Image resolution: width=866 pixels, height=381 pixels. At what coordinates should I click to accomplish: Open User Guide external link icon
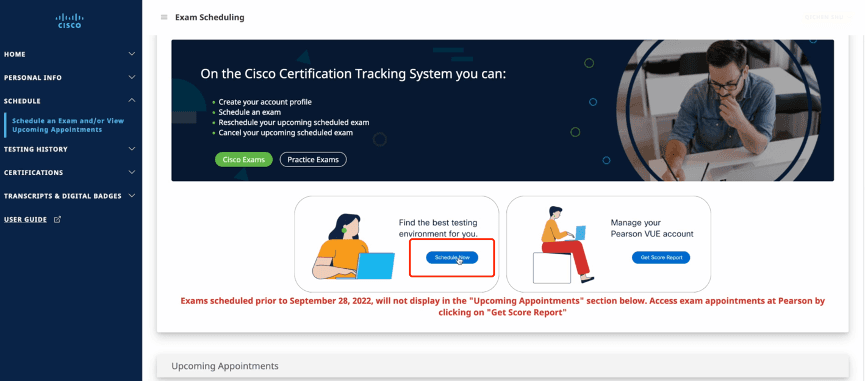pyautogui.click(x=57, y=219)
